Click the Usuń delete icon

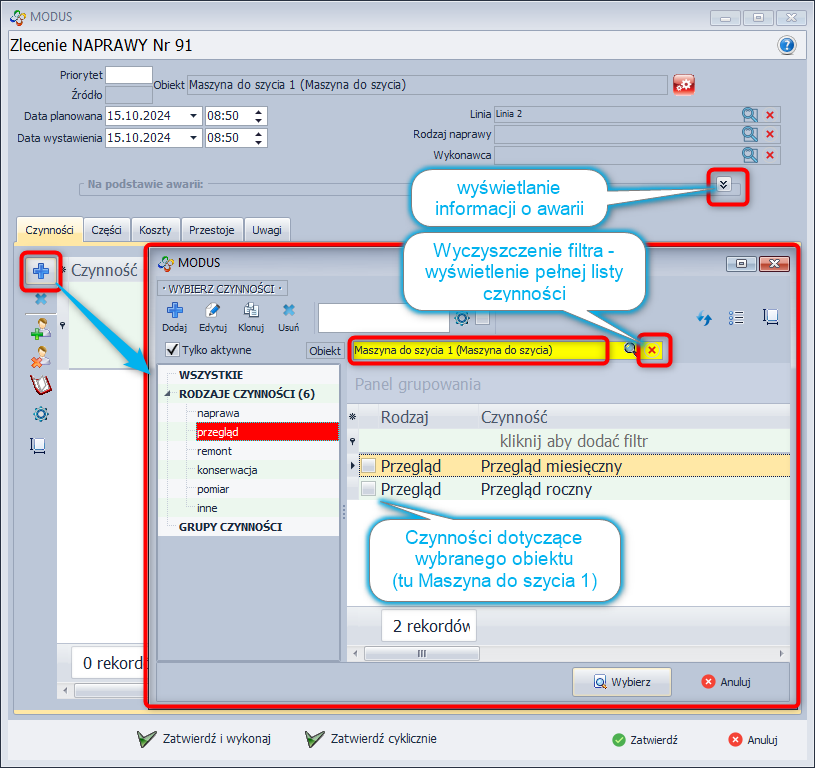288,312
